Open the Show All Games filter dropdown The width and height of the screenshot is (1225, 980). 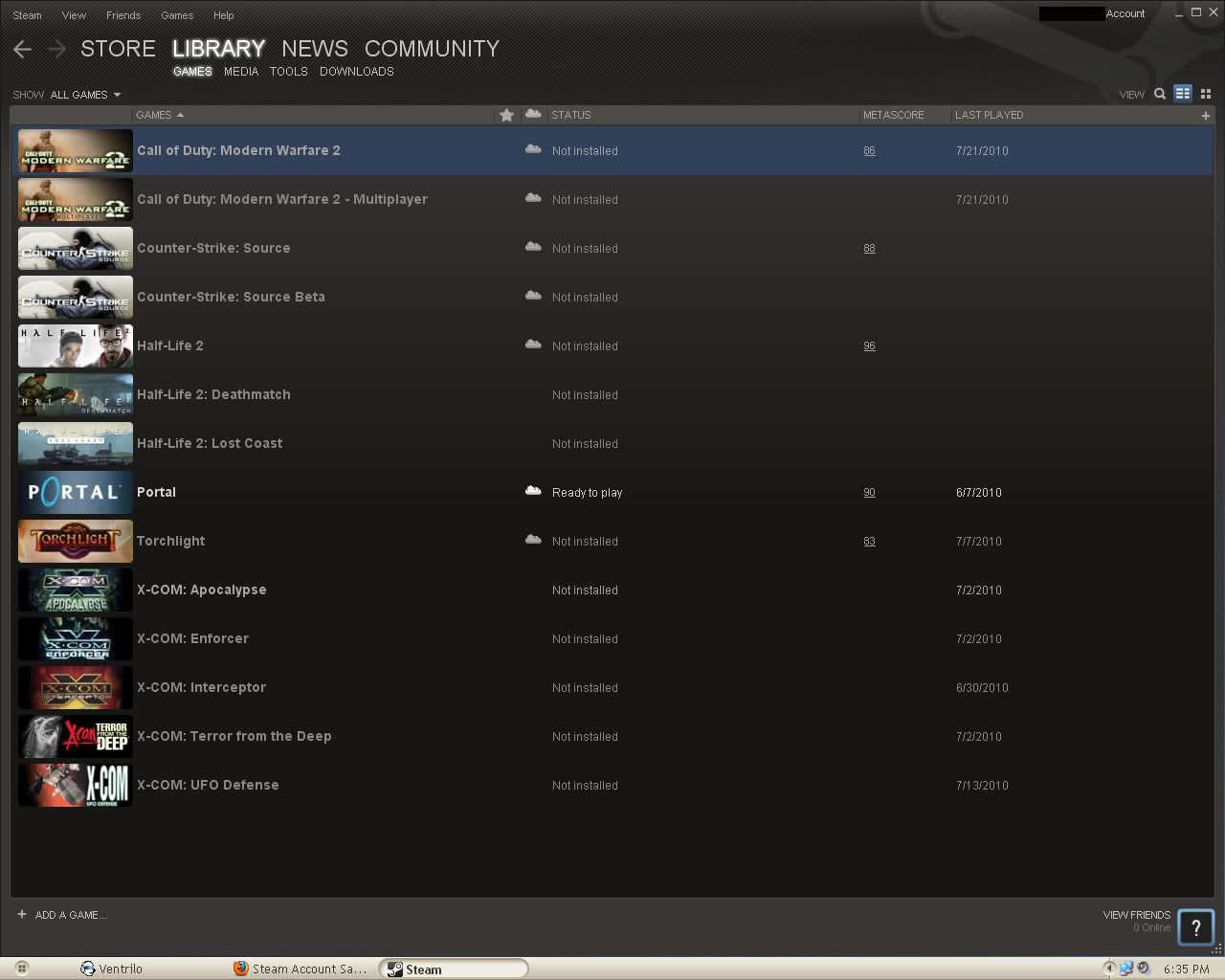(85, 95)
